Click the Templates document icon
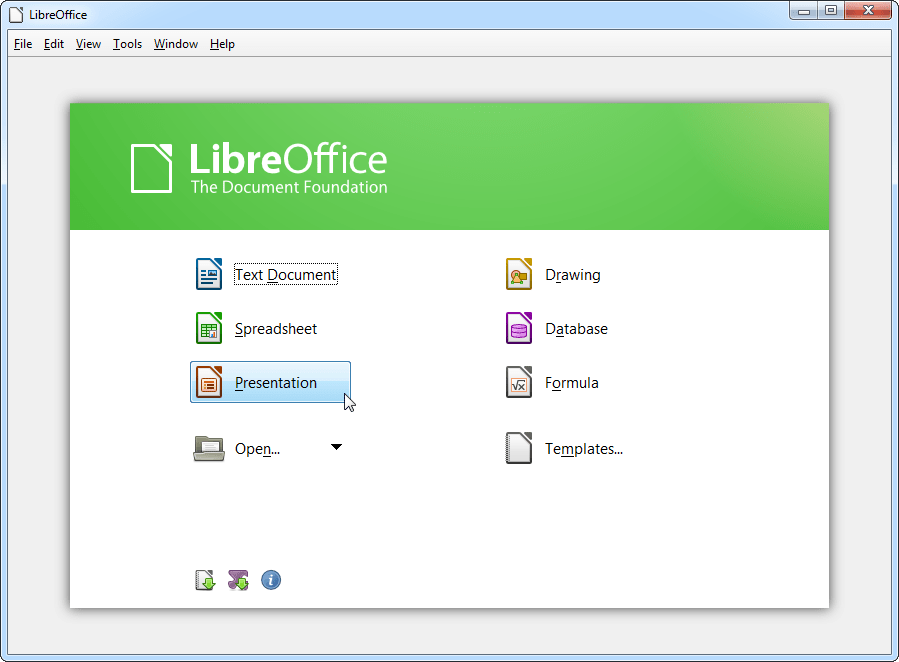 coord(518,447)
